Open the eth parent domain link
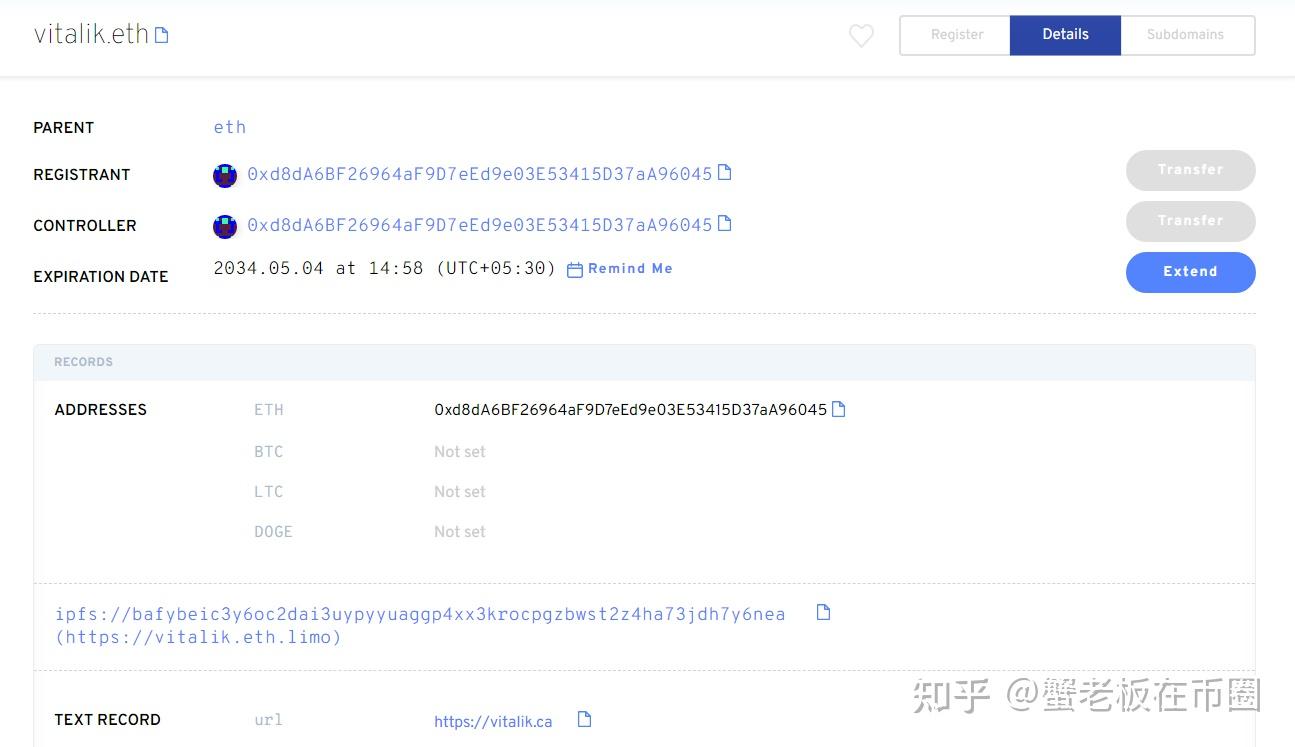Viewport: 1295px width, 747px height. pos(230,127)
